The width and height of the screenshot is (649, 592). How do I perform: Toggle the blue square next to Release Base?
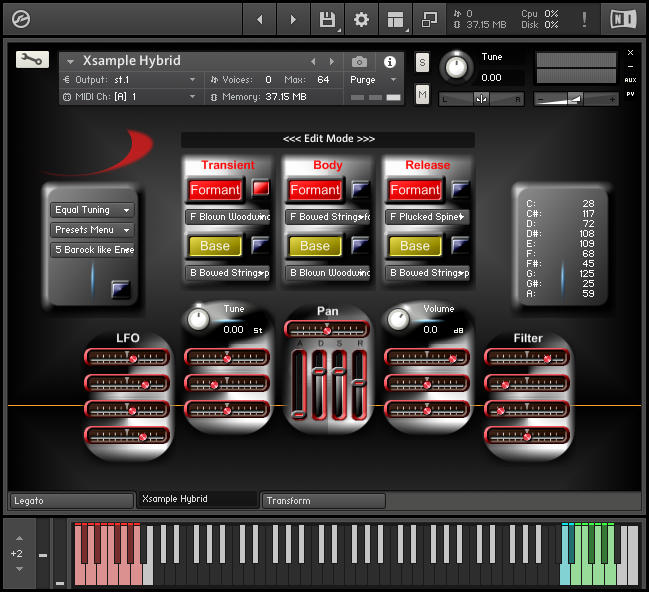click(x=461, y=245)
